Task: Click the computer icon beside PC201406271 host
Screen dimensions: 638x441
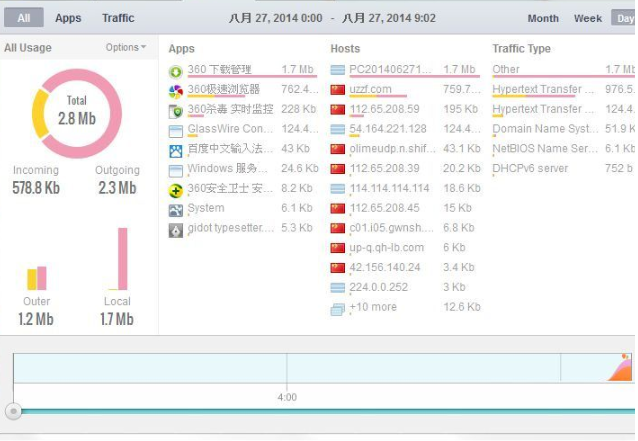Action: click(x=338, y=70)
